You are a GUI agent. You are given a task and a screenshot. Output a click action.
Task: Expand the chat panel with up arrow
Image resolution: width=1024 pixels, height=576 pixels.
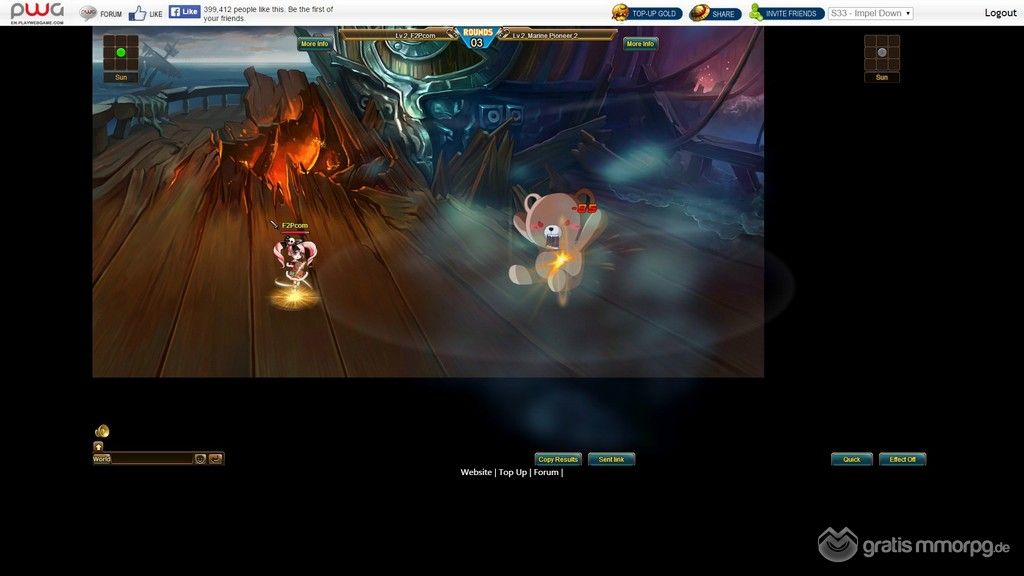(x=99, y=446)
